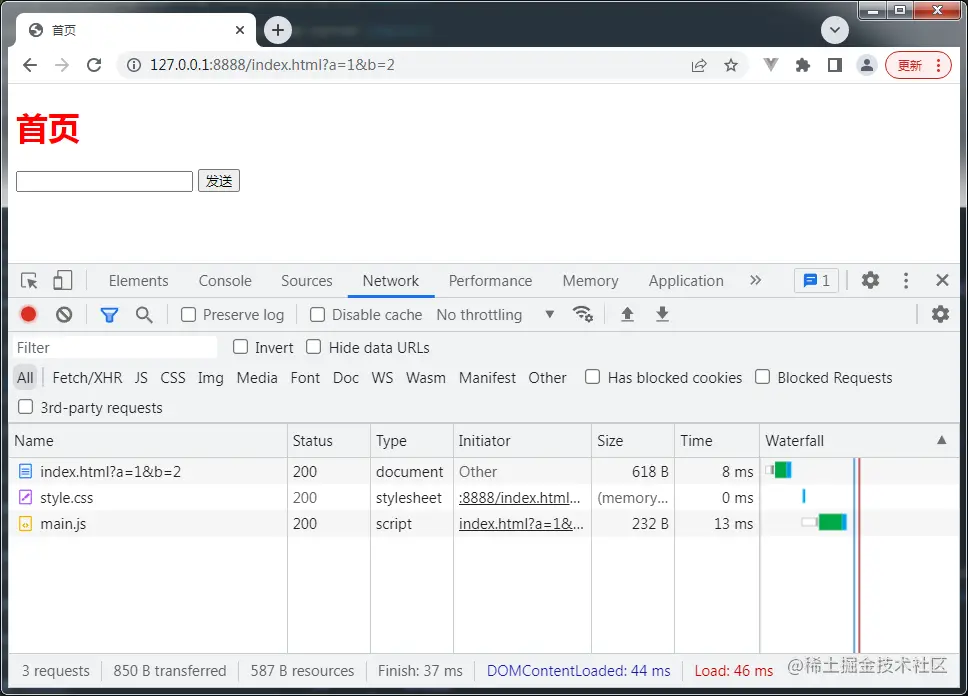Filter requests by Img type
The width and height of the screenshot is (968, 696).
(211, 378)
